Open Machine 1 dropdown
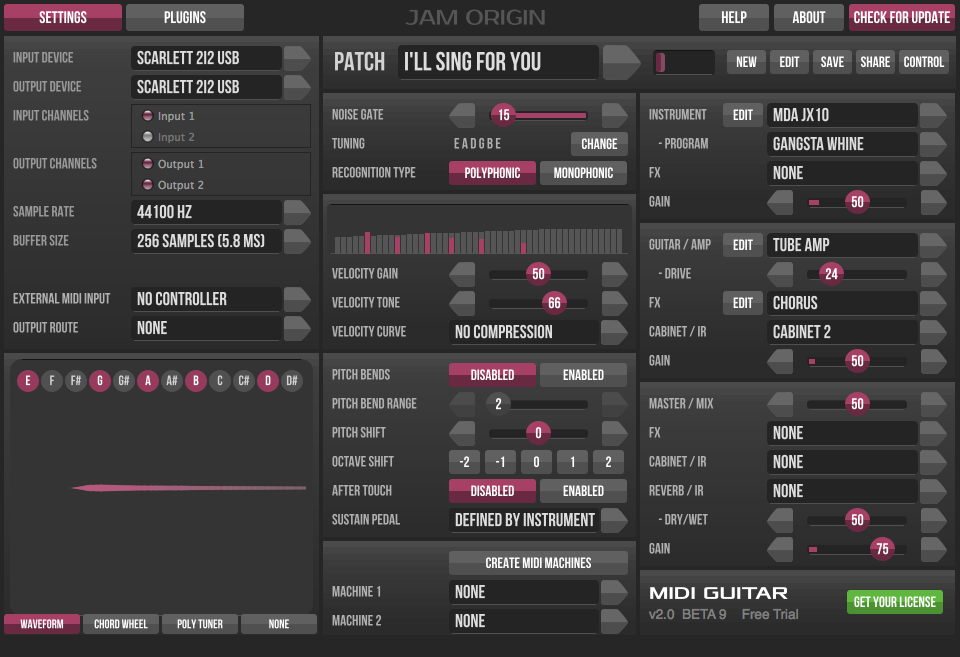960x657 pixels. click(x=614, y=592)
